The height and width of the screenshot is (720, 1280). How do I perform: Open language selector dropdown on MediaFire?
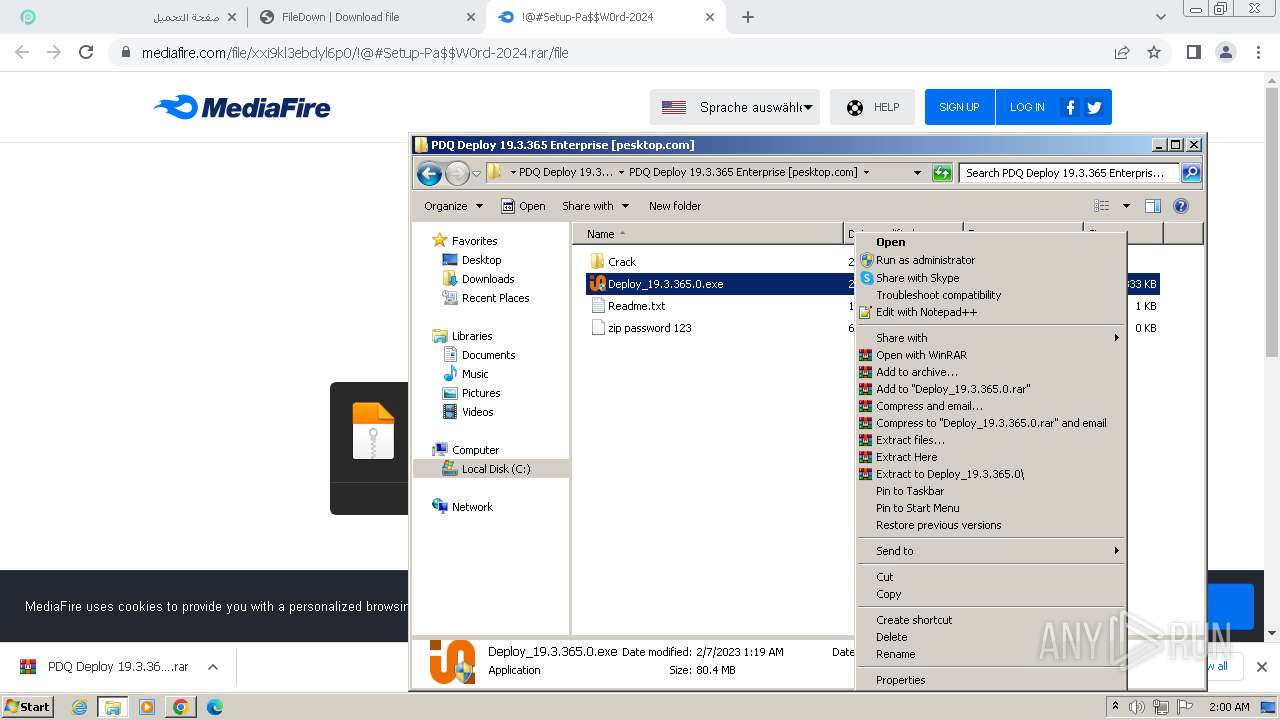pos(735,107)
